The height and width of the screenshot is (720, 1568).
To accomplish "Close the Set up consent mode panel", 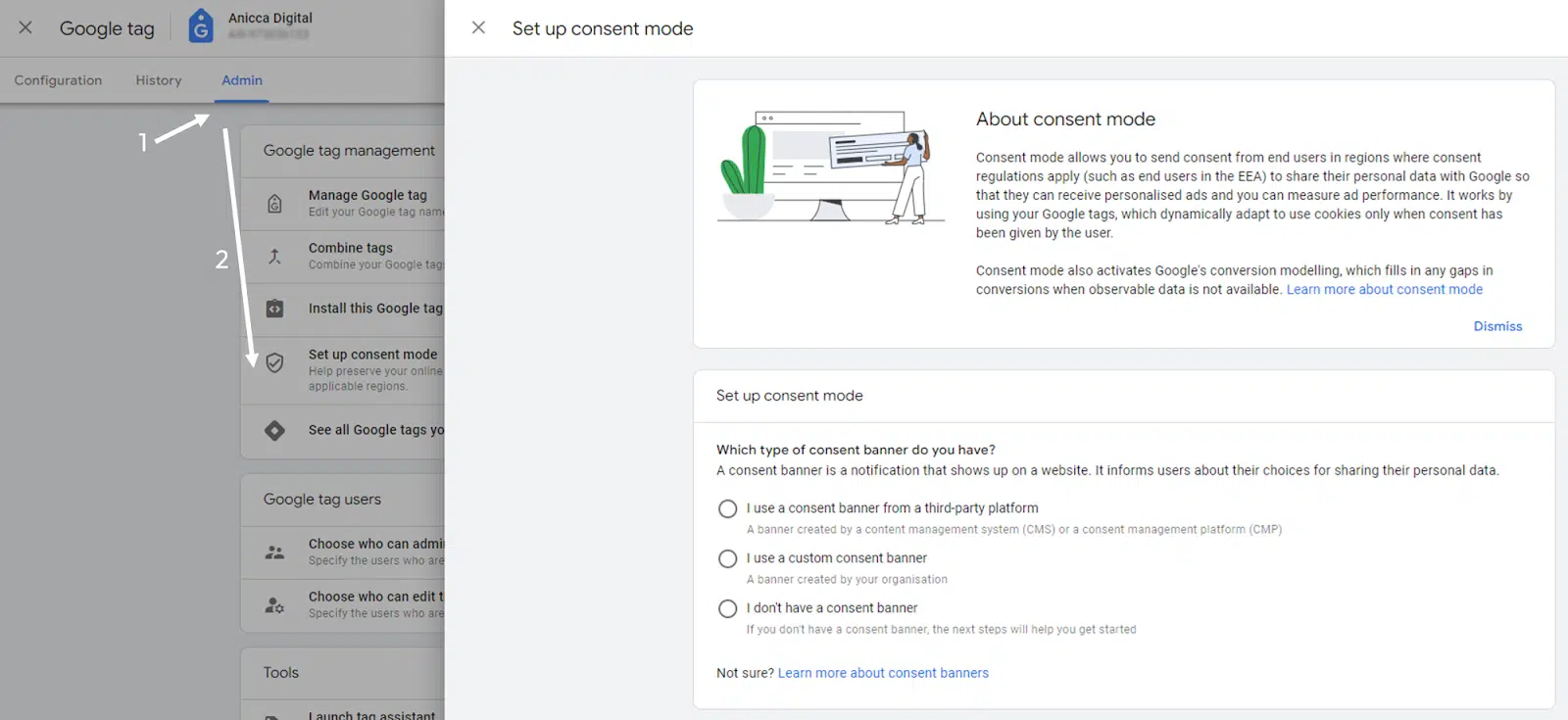I will (x=478, y=27).
